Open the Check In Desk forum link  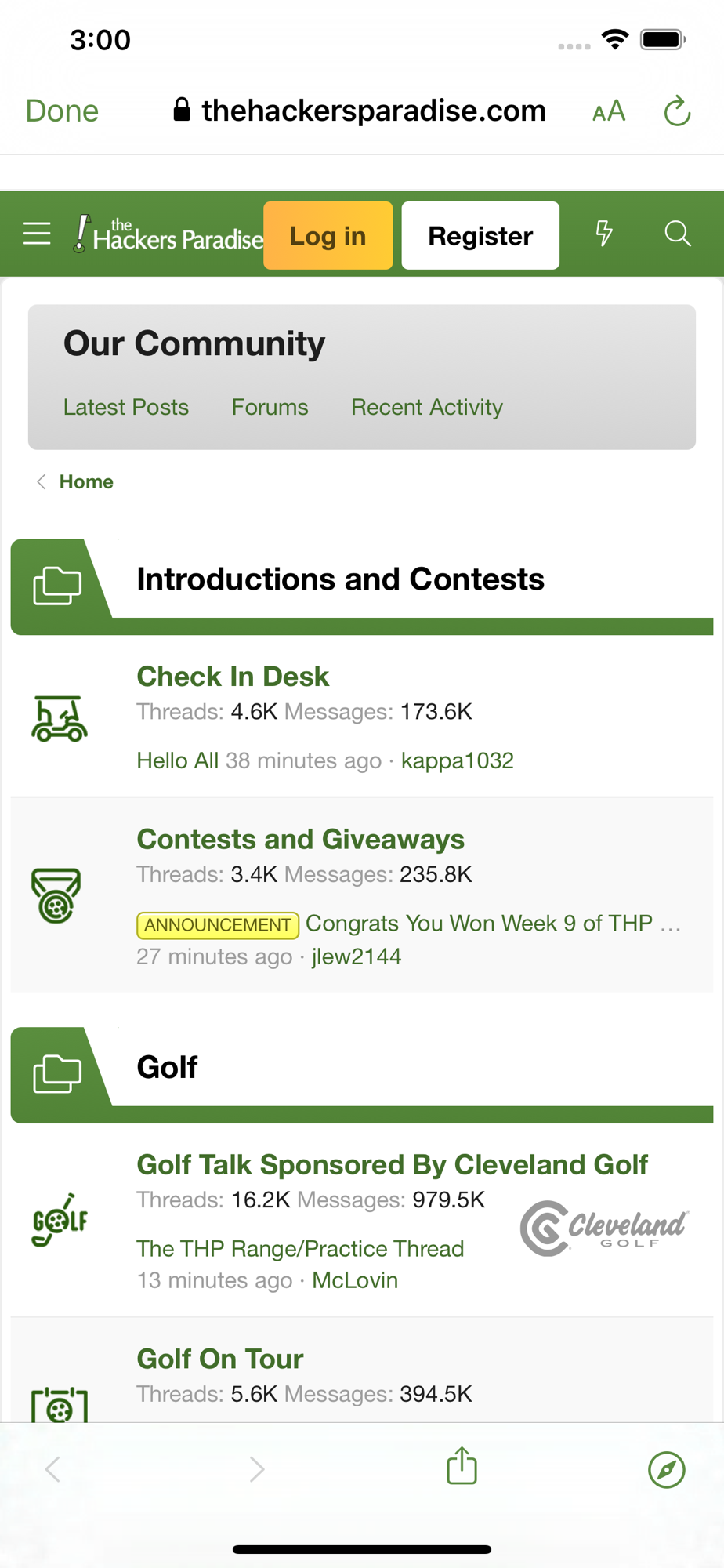tap(233, 677)
